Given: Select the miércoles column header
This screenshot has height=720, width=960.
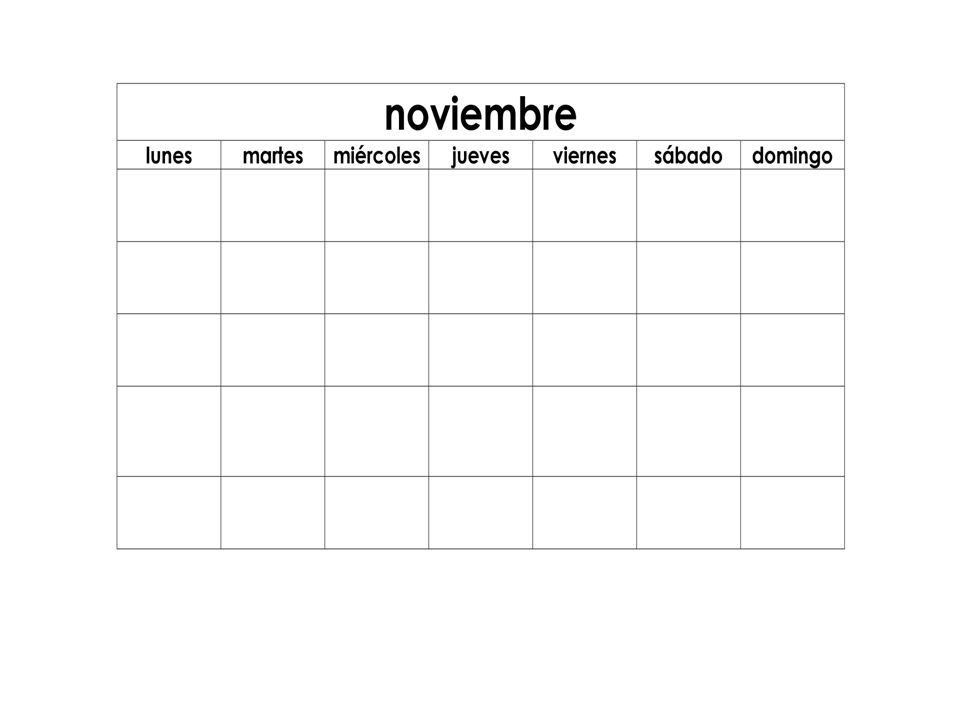Looking at the screenshot, I should [377, 156].
